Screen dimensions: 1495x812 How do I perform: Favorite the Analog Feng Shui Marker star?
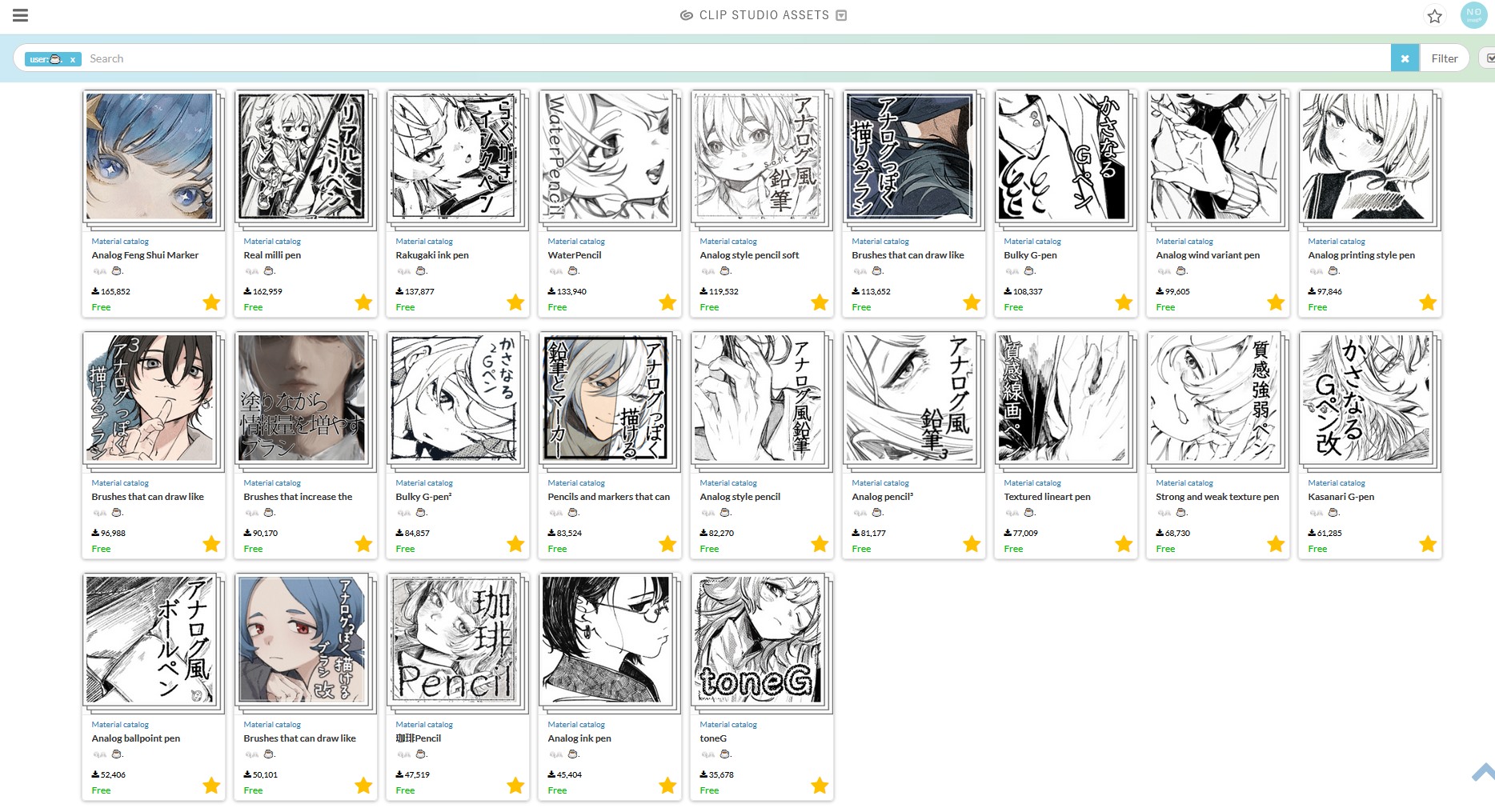click(211, 302)
